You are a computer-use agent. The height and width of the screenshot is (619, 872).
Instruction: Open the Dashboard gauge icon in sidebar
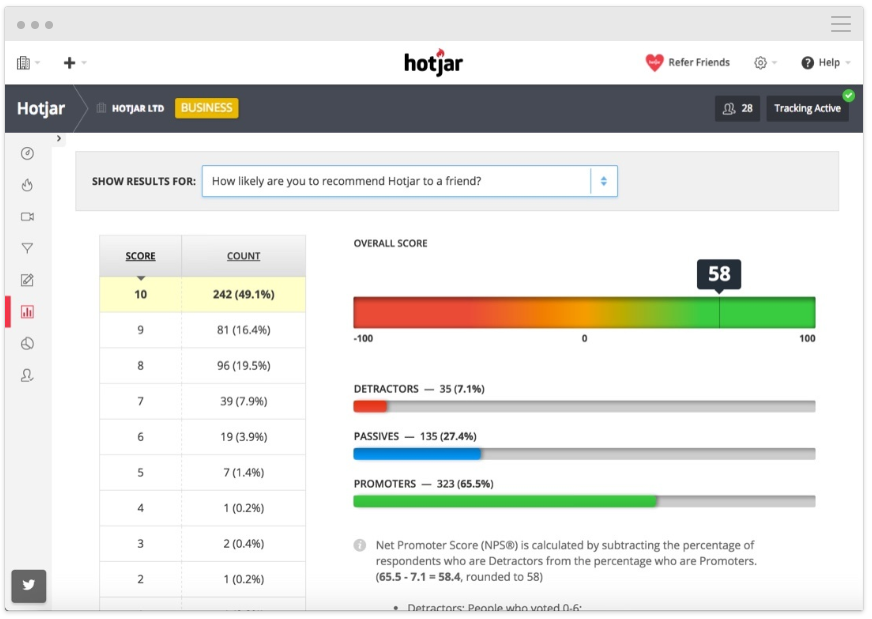click(27, 153)
